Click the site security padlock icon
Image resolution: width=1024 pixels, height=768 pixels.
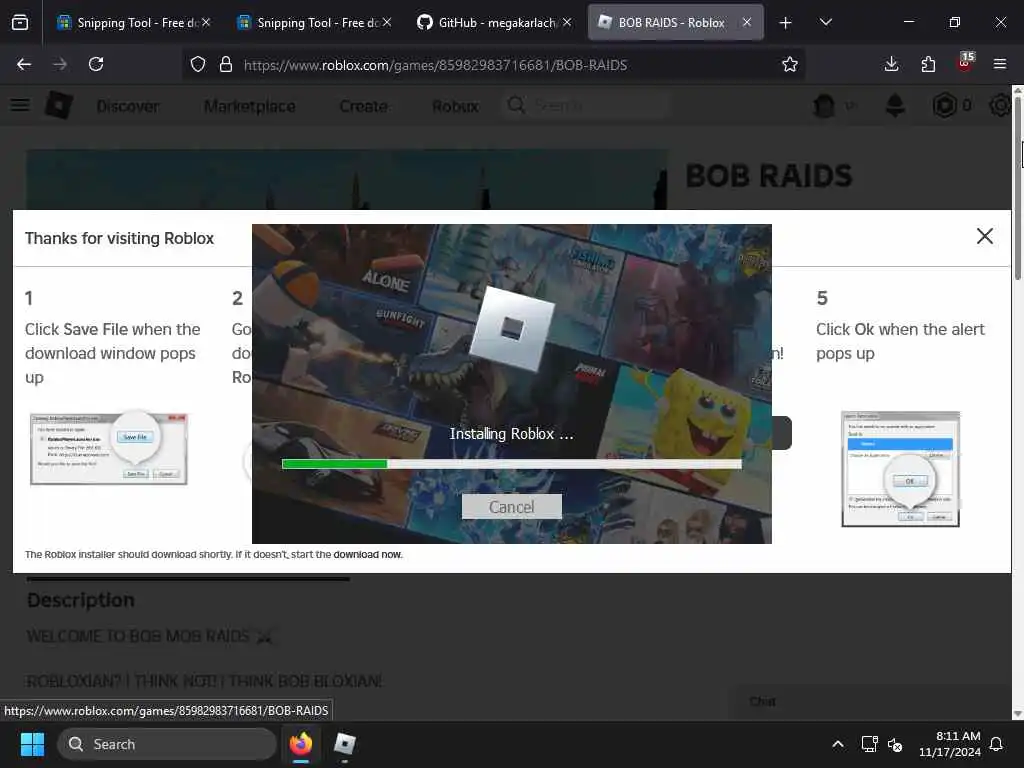(226, 64)
